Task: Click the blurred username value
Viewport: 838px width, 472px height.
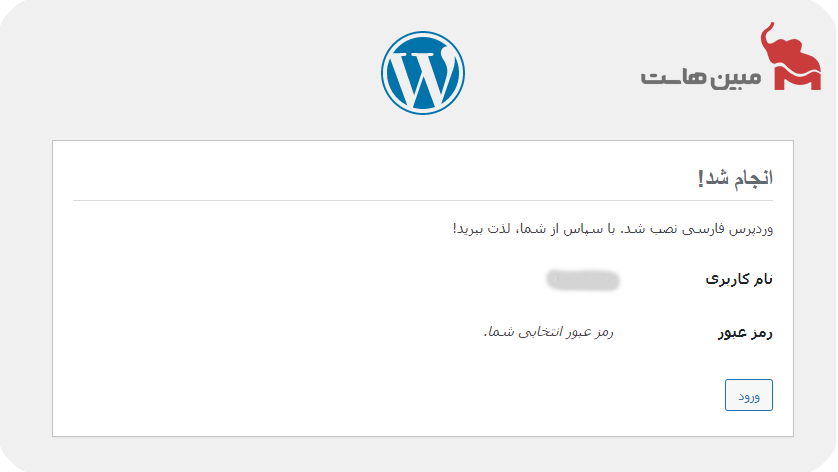Action: point(583,280)
